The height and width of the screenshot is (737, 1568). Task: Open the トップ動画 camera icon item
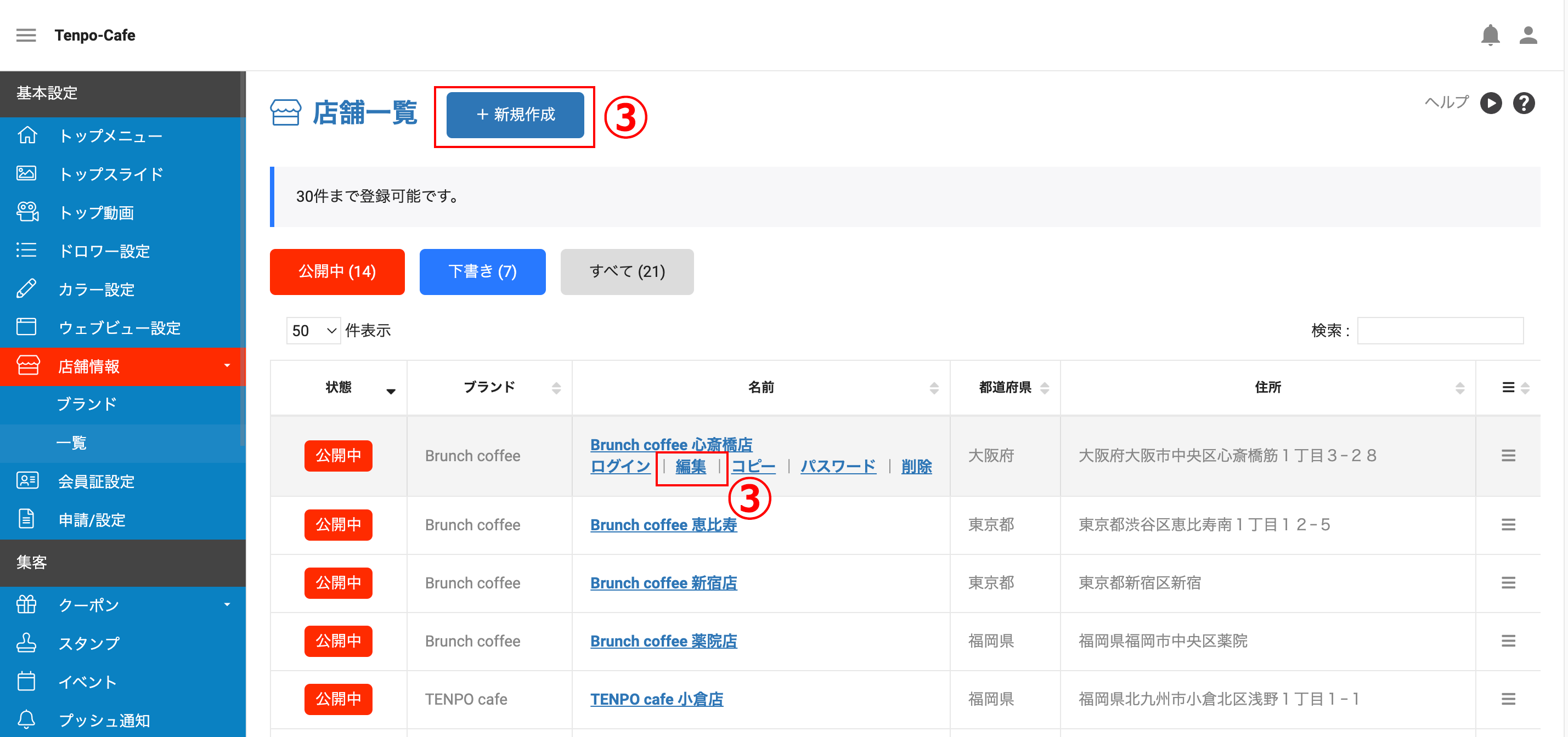click(27, 212)
